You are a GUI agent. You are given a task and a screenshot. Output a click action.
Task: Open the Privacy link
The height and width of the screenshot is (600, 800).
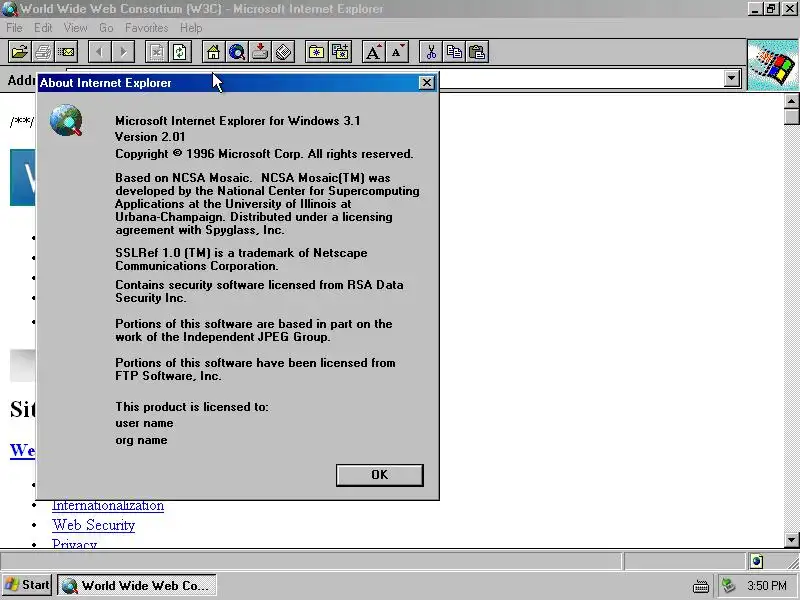(x=74, y=543)
